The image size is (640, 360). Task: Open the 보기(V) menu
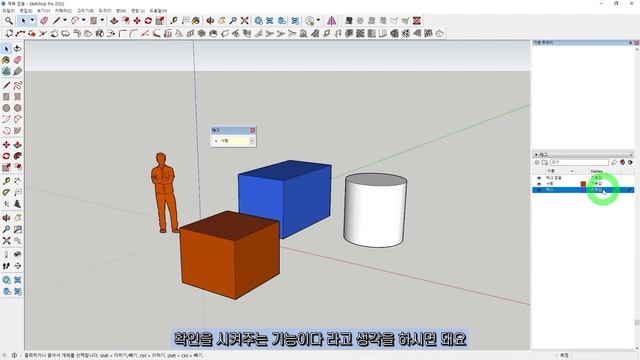[43, 11]
